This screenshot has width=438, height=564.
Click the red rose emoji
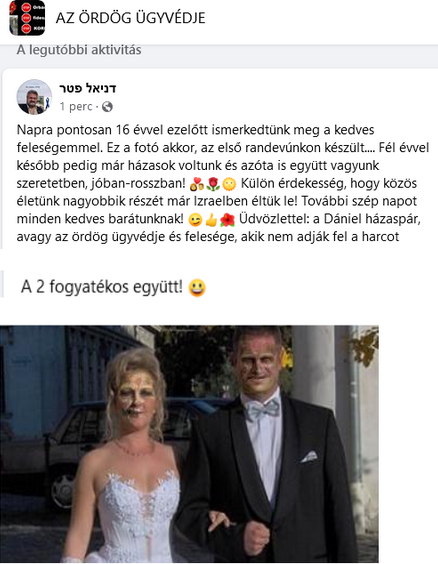coord(213,184)
